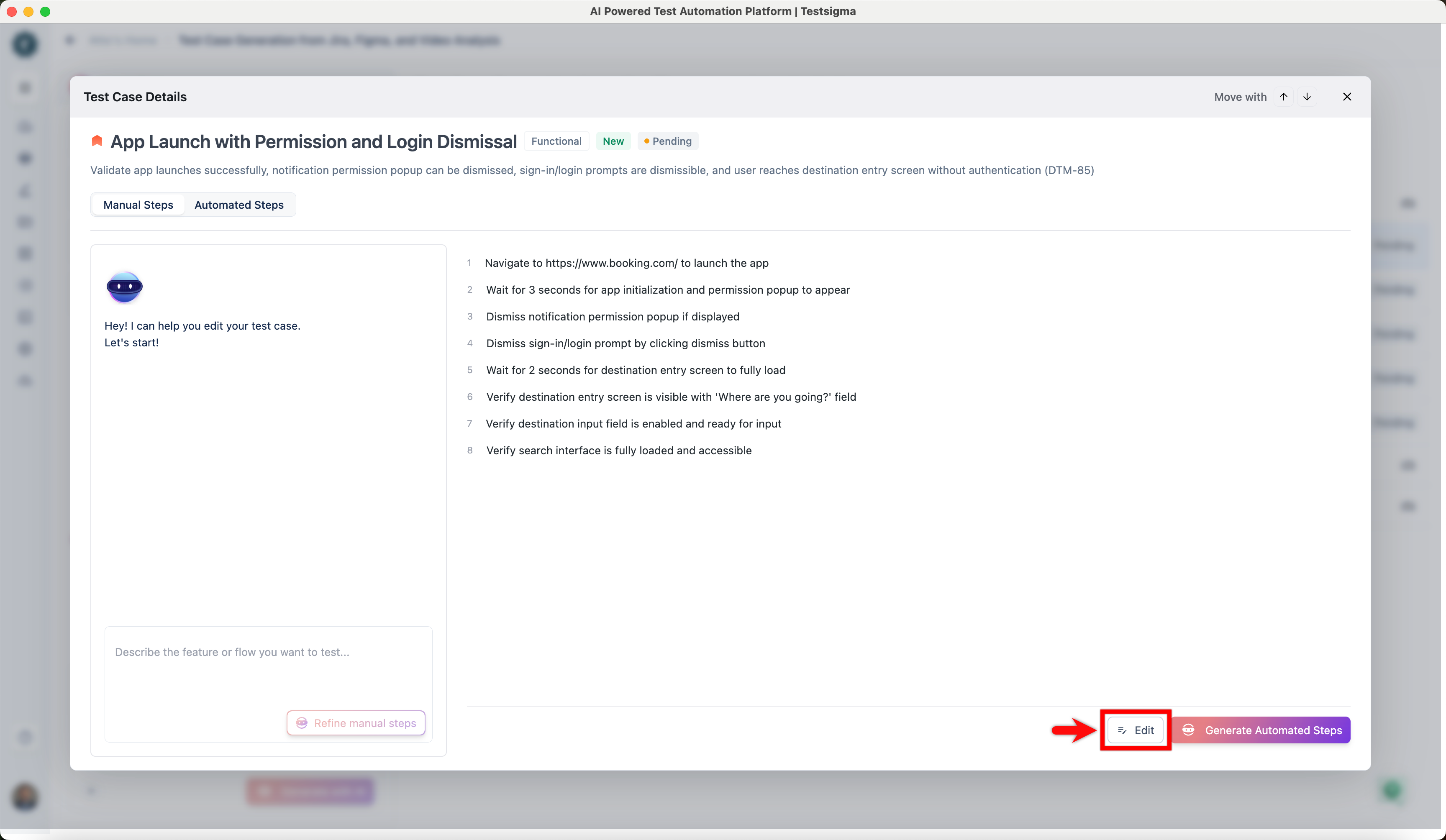Click the down arrow next to Move with
1446x840 pixels.
[x=1307, y=96]
